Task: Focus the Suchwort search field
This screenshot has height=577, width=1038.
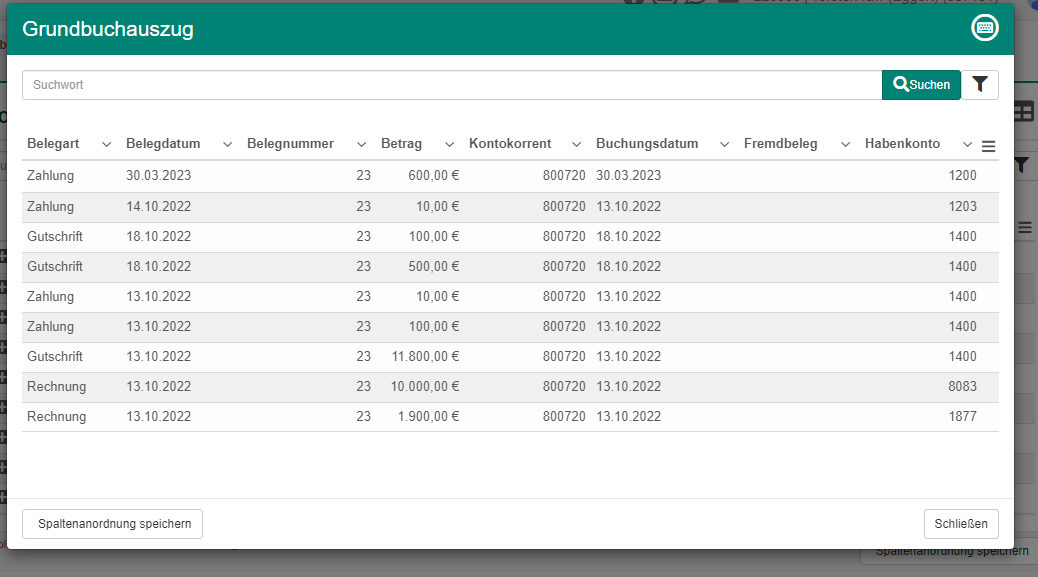Action: tap(450, 85)
